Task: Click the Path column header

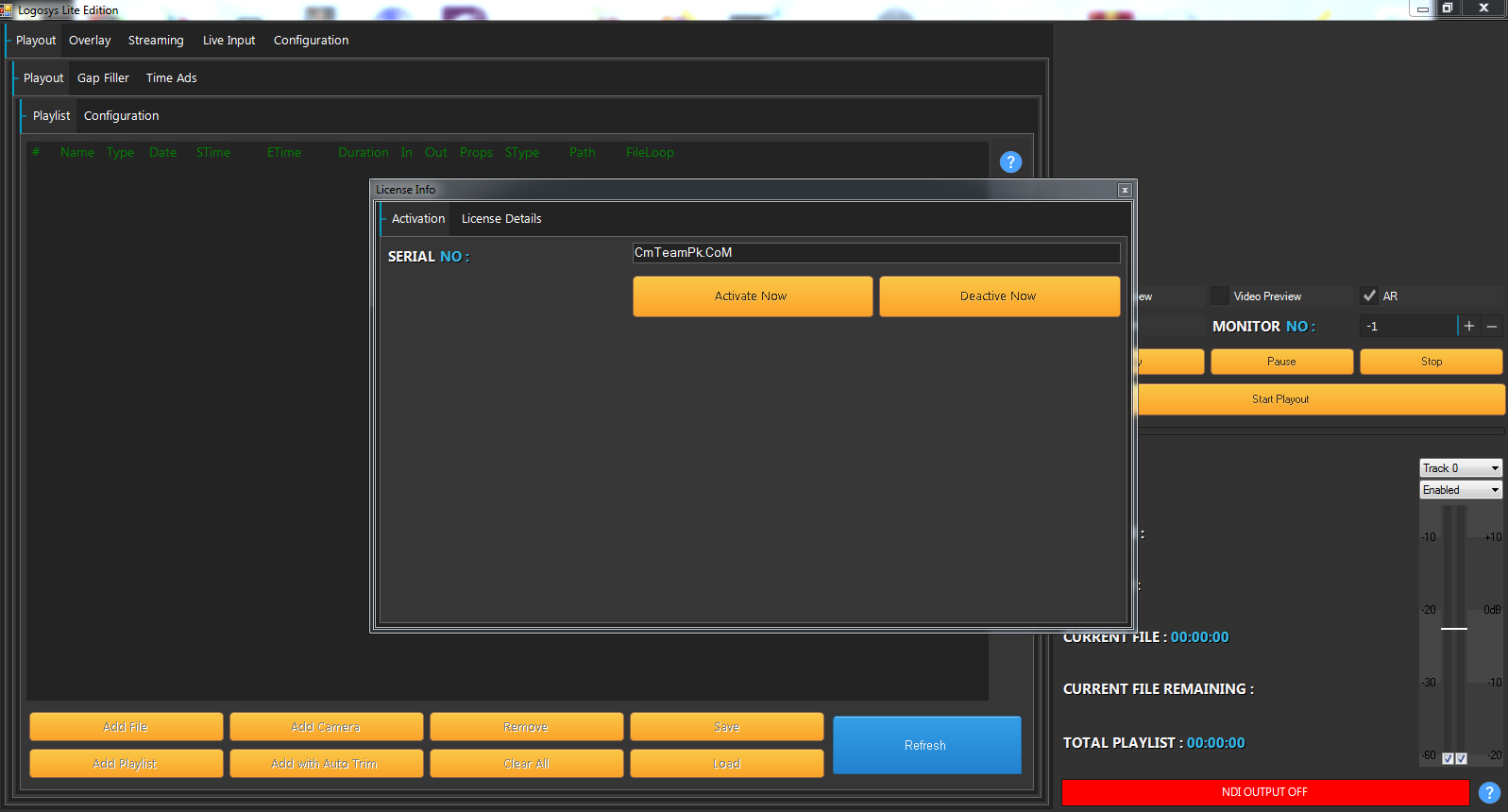Action: tap(582, 153)
